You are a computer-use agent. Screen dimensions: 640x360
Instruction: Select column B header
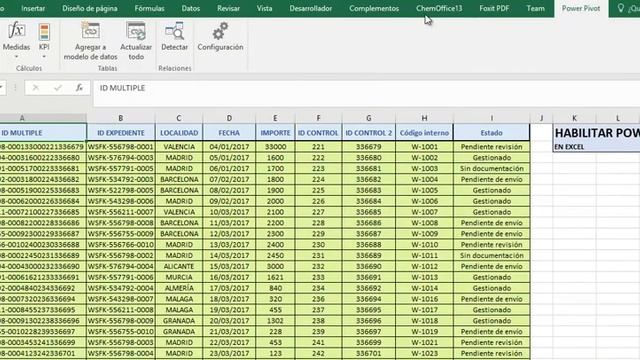pos(121,118)
